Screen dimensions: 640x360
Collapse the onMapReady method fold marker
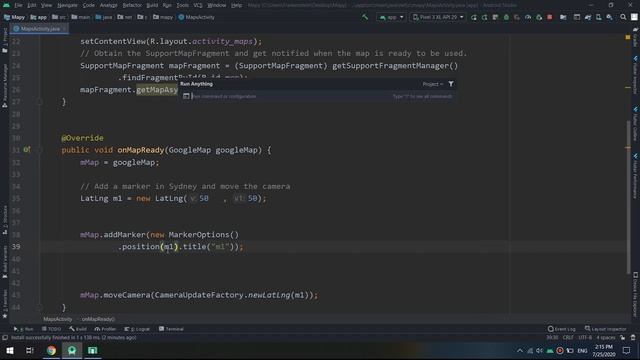(x=39, y=150)
